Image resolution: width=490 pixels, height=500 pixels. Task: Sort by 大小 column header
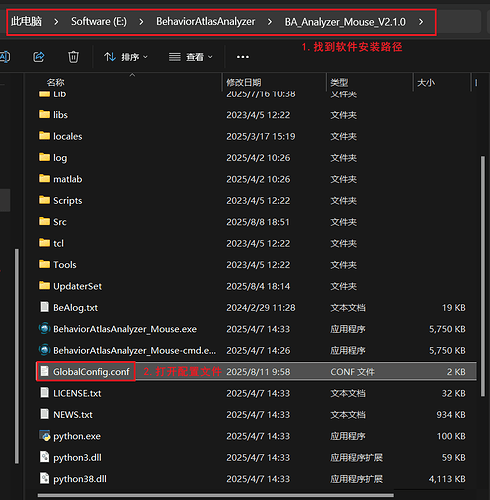click(x=426, y=82)
